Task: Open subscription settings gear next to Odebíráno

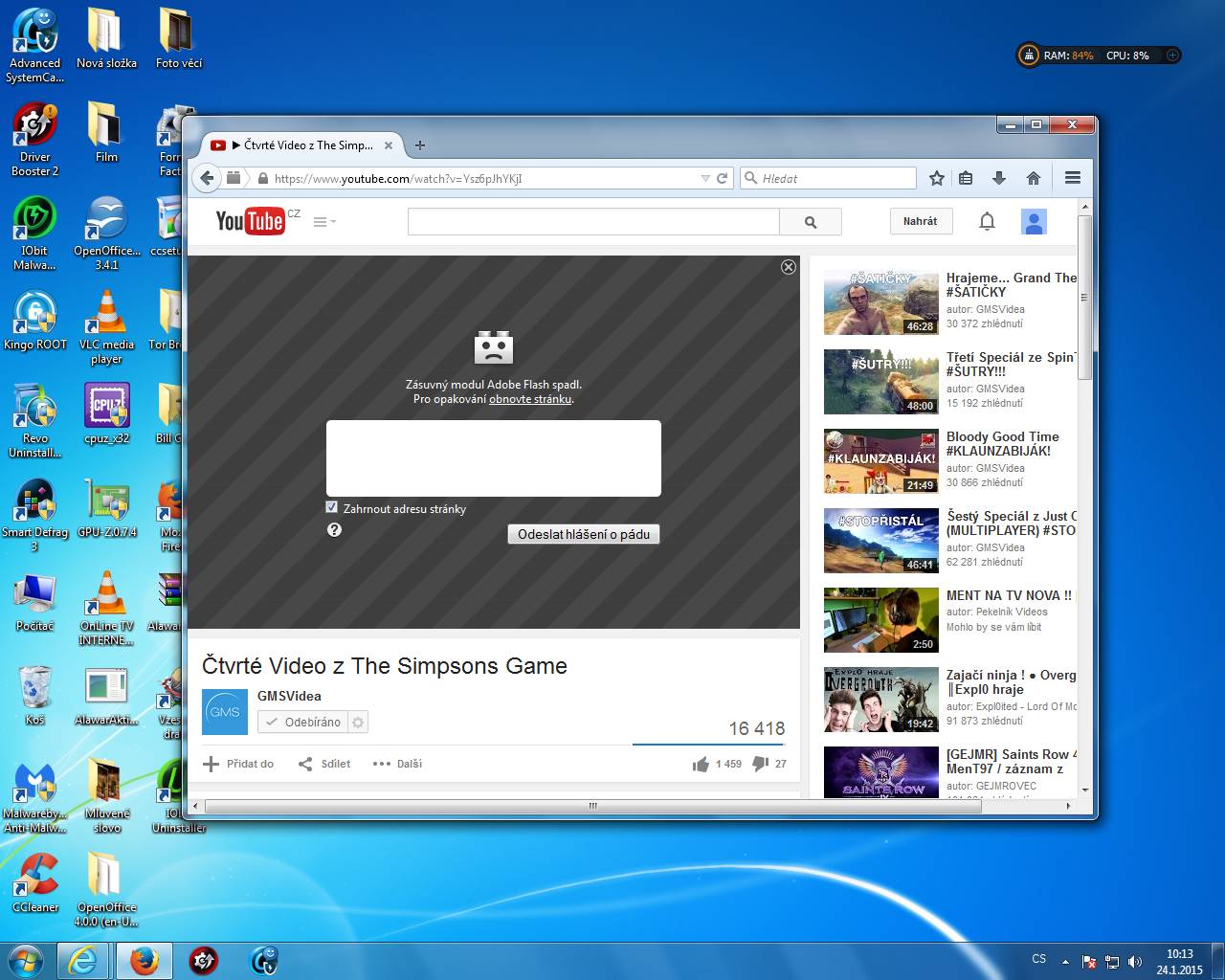Action: click(x=358, y=722)
